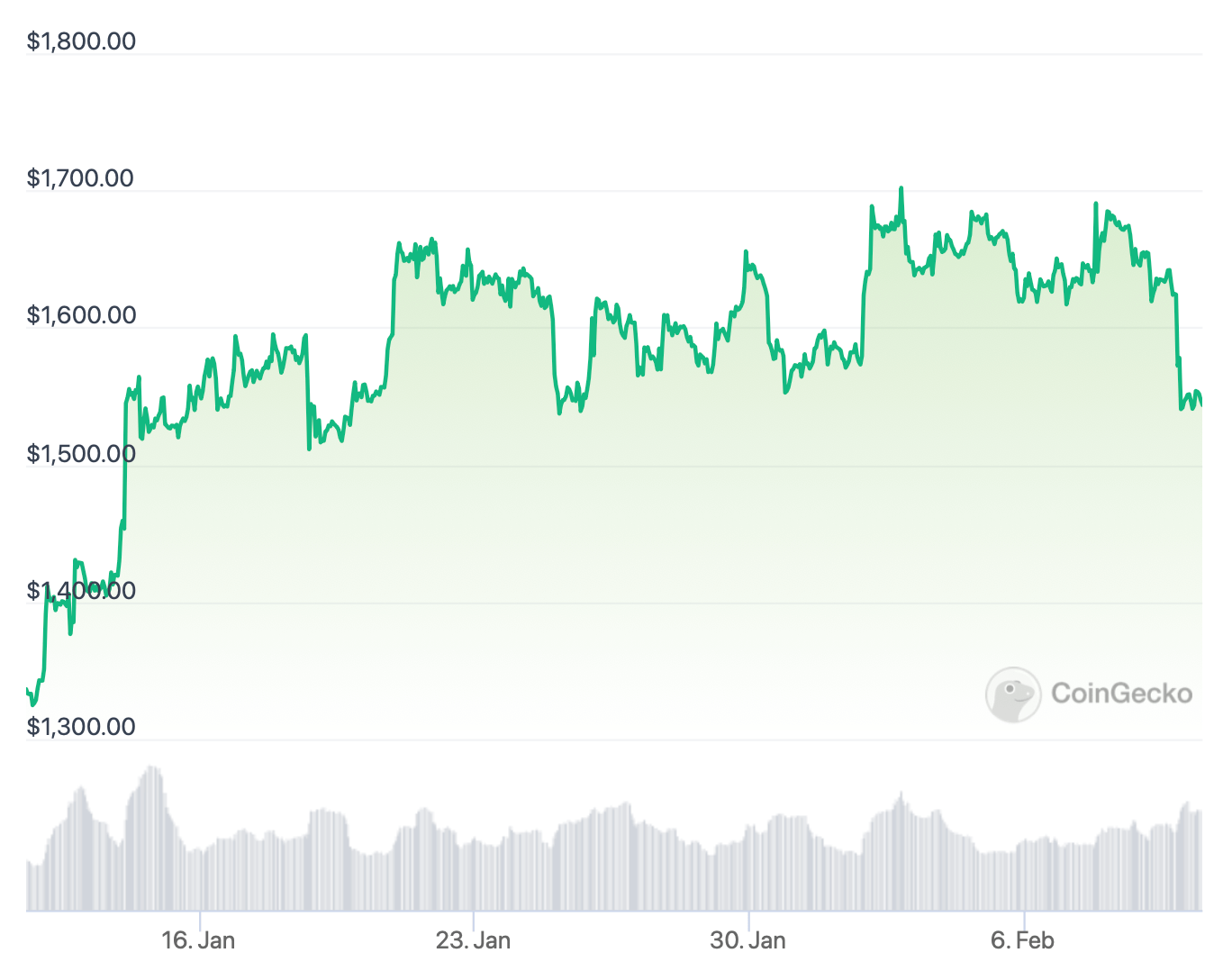Select the $1,700.00 y-axis label
Viewport: 1232px width, 980px height.
click(80, 178)
